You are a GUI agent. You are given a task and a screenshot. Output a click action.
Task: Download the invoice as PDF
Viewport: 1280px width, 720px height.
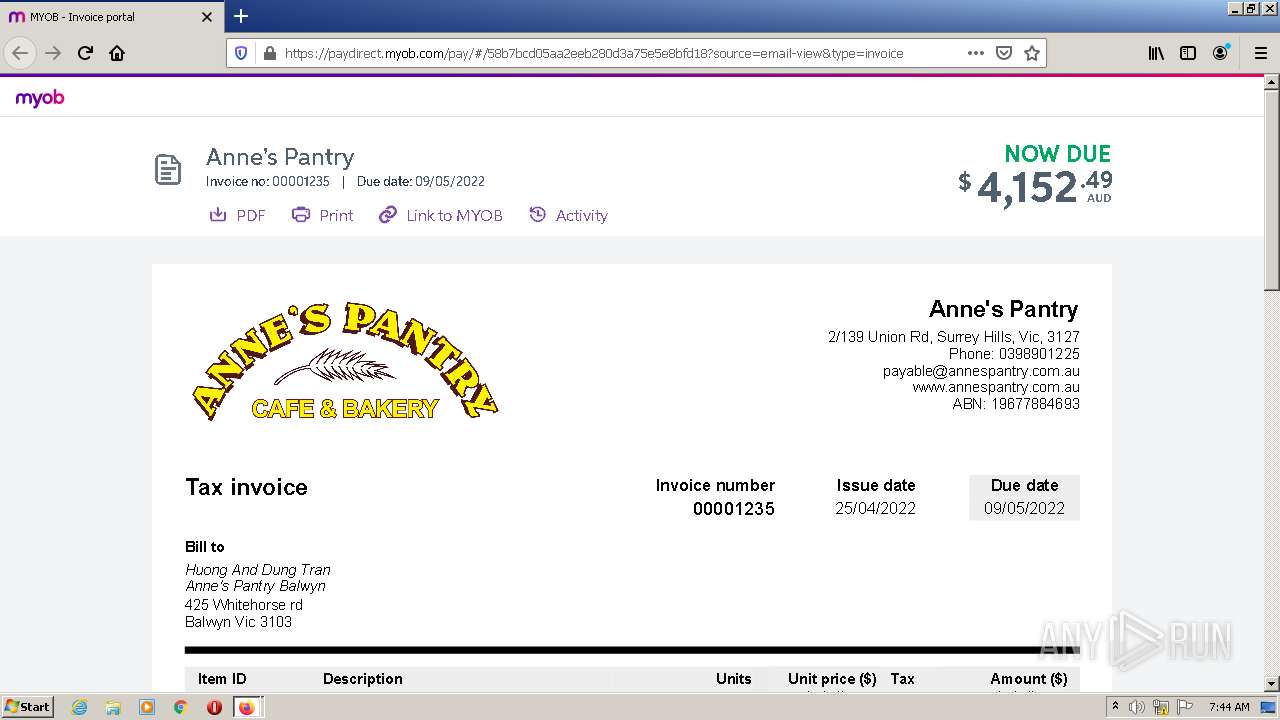237,215
